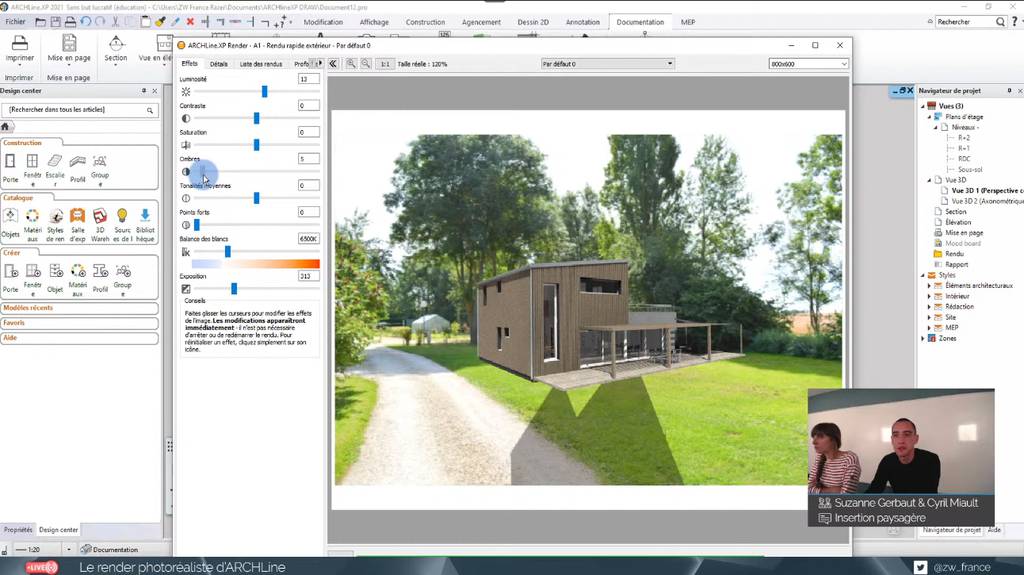Open the Modification ribbon tab
This screenshot has width=1024, height=575.
[323, 22]
